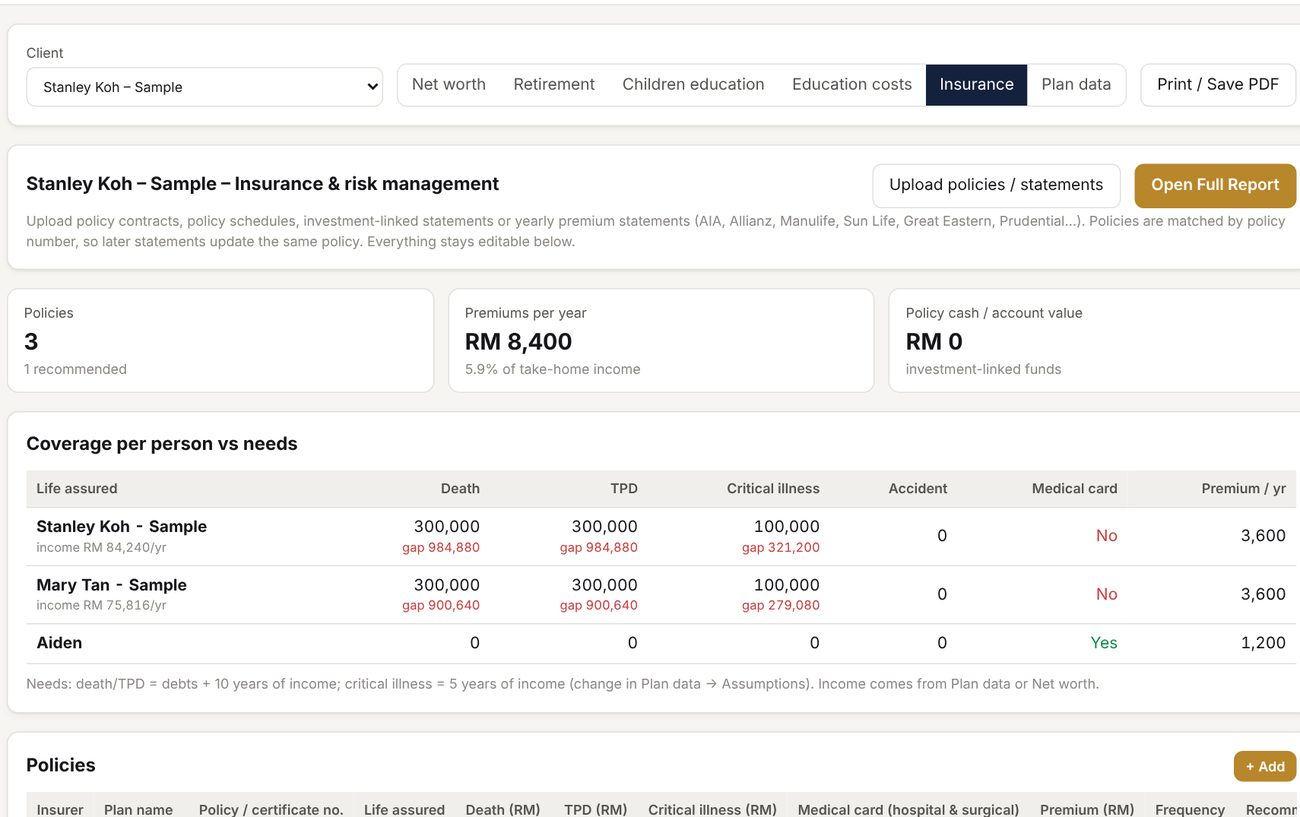Viewport: 1300px width, 817px height.
Task: Click the TPD column header in coverage table
Action: pyautogui.click(x=623, y=489)
